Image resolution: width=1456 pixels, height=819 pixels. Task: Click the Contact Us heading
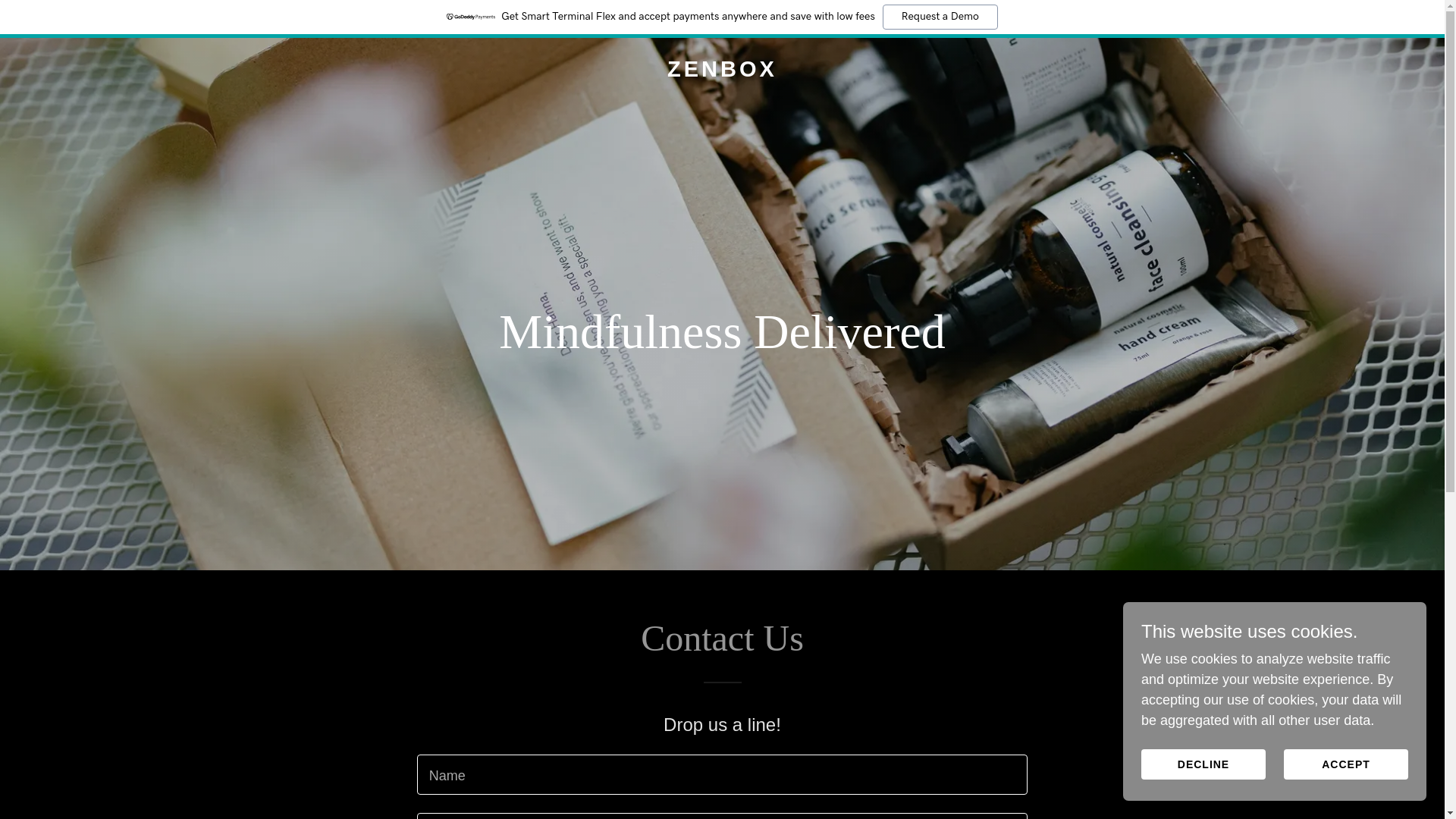point(722,639)
